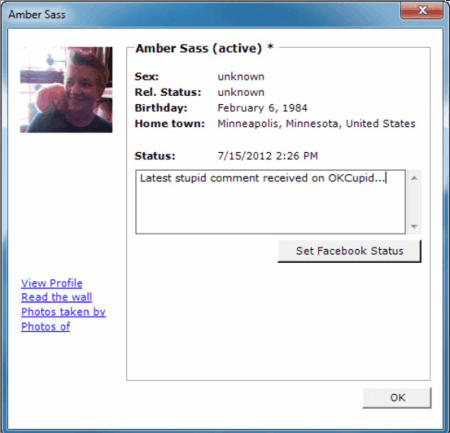This screenshot has width=450, height=433.
Task: Click the 'unknown' value next to Sex
Action: [x=241, y=77]
